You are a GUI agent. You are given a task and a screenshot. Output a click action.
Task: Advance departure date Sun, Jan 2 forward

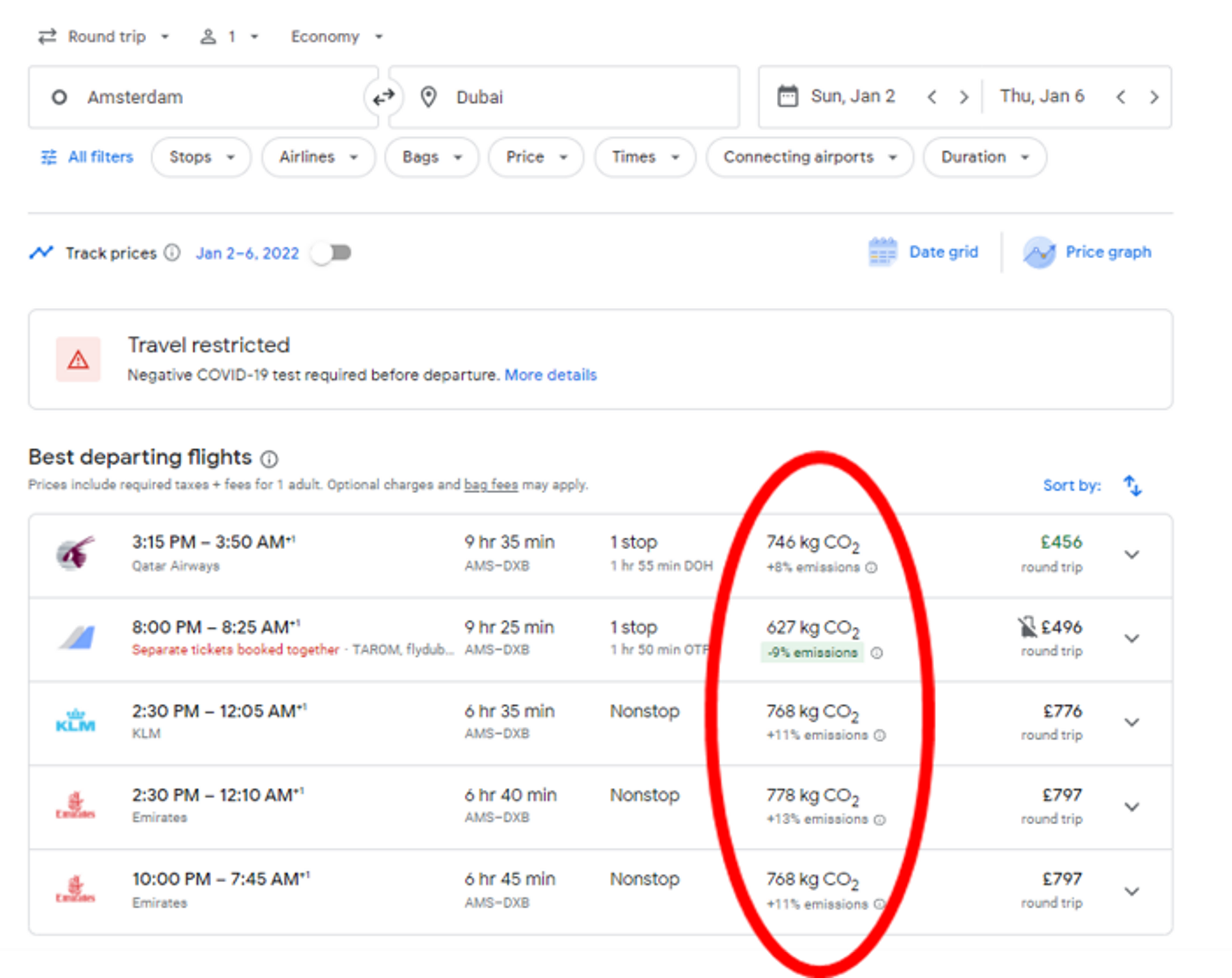point(964,97)
